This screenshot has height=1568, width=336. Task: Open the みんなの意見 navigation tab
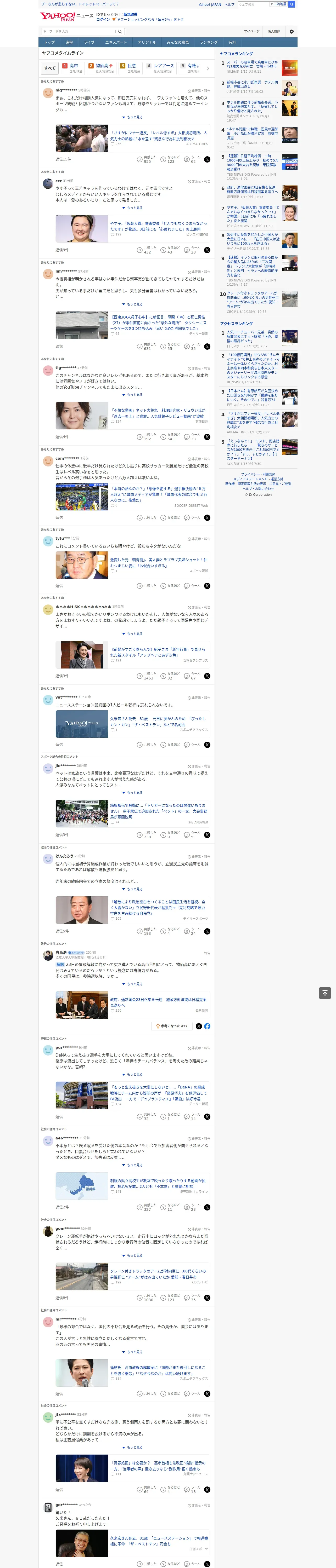(178, 43)
